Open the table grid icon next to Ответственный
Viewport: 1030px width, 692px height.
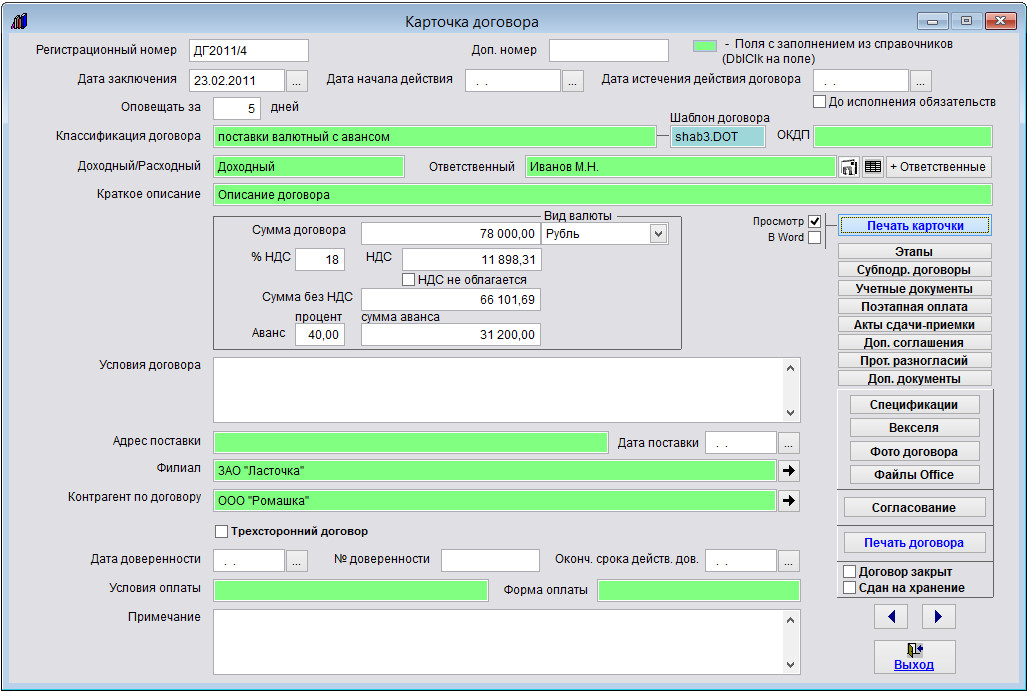click(x=873, y=167)
